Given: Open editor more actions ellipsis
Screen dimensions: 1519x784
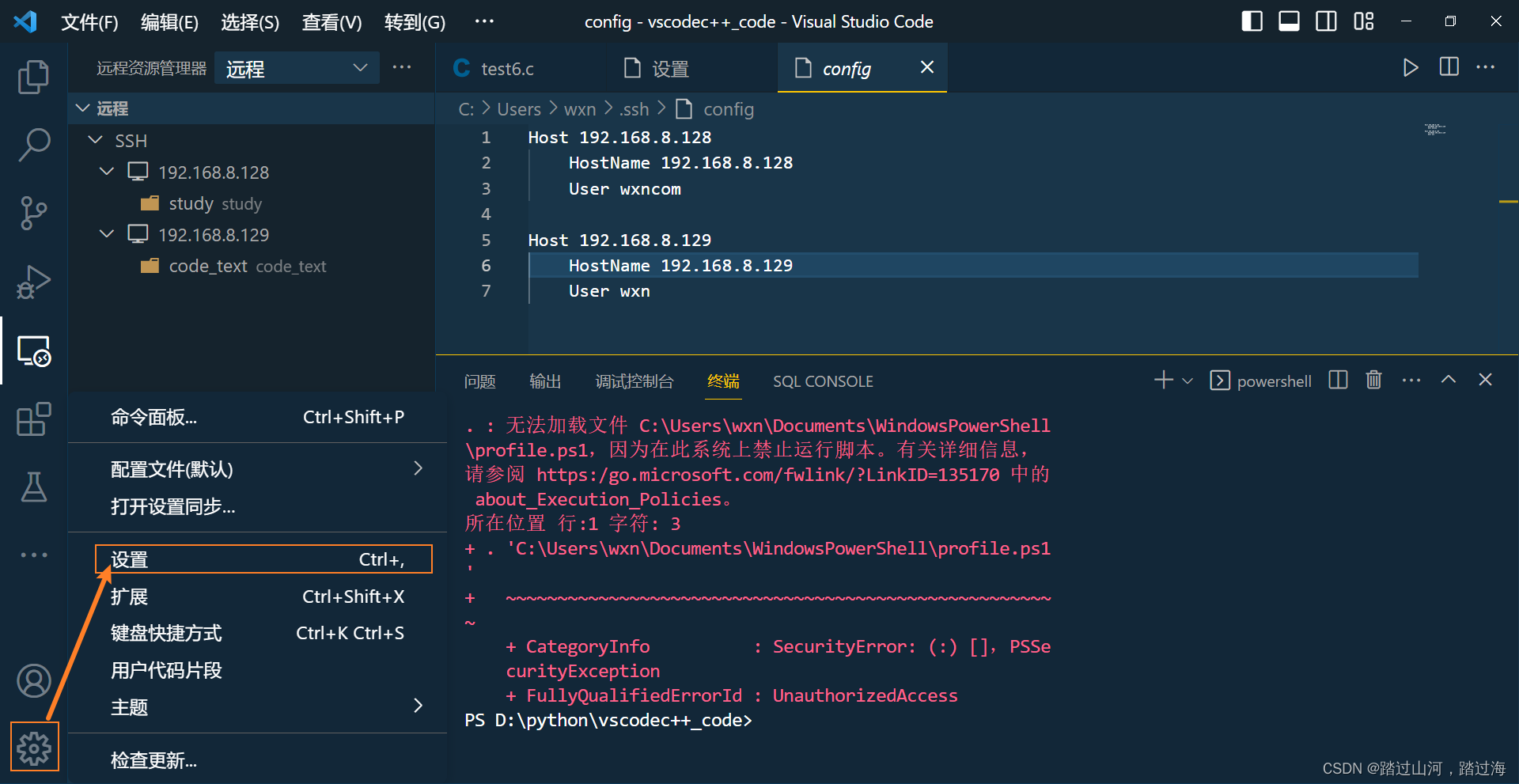Looking at the screenshot, I should [1485, 67].
